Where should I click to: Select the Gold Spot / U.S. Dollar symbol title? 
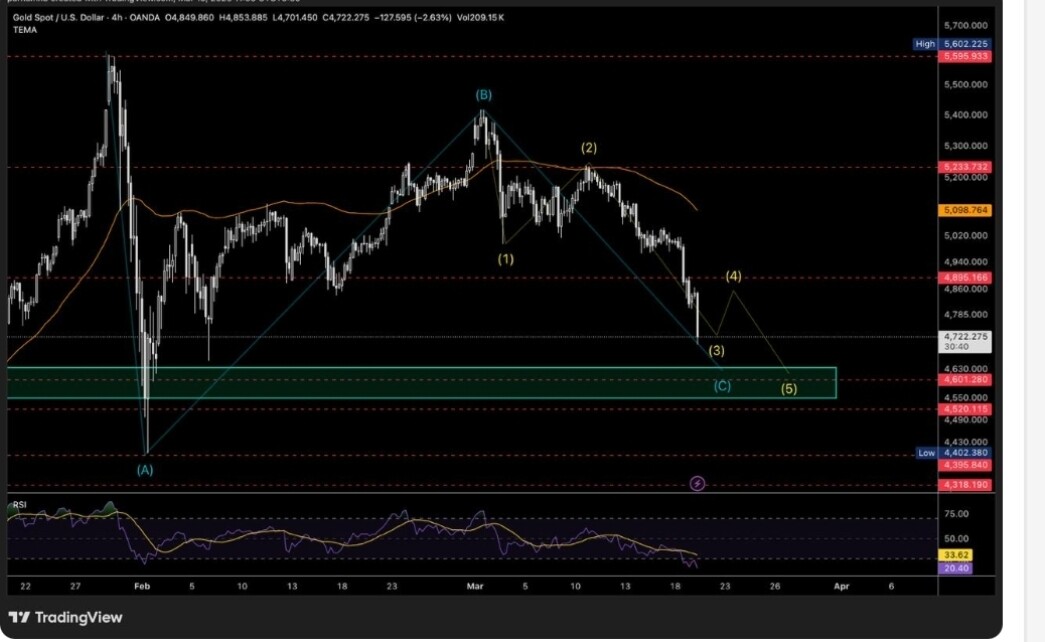click(59, 17)
